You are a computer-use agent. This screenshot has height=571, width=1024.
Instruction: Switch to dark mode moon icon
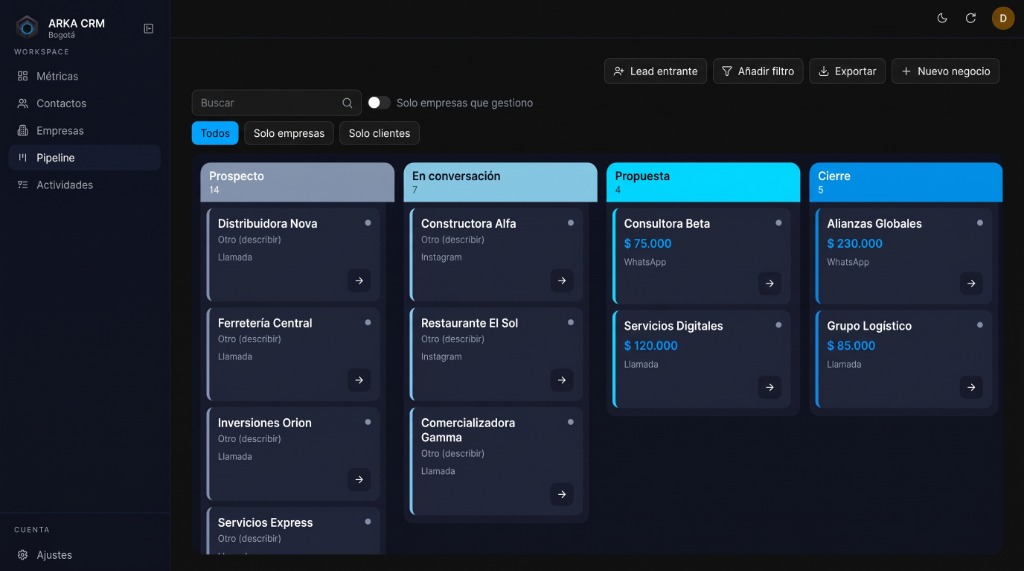(942, 18)
